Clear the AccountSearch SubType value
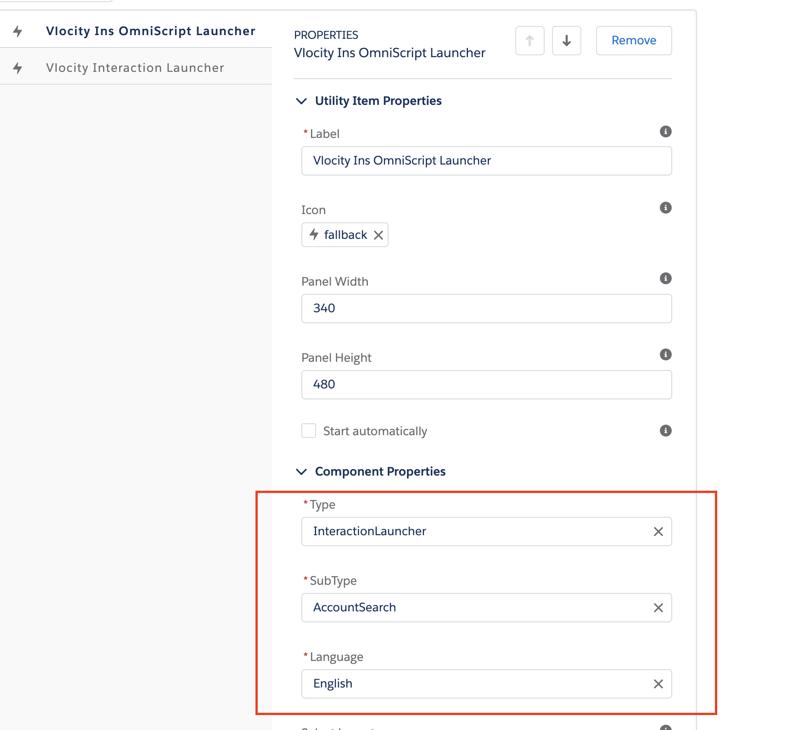 [x=658, y=608]
